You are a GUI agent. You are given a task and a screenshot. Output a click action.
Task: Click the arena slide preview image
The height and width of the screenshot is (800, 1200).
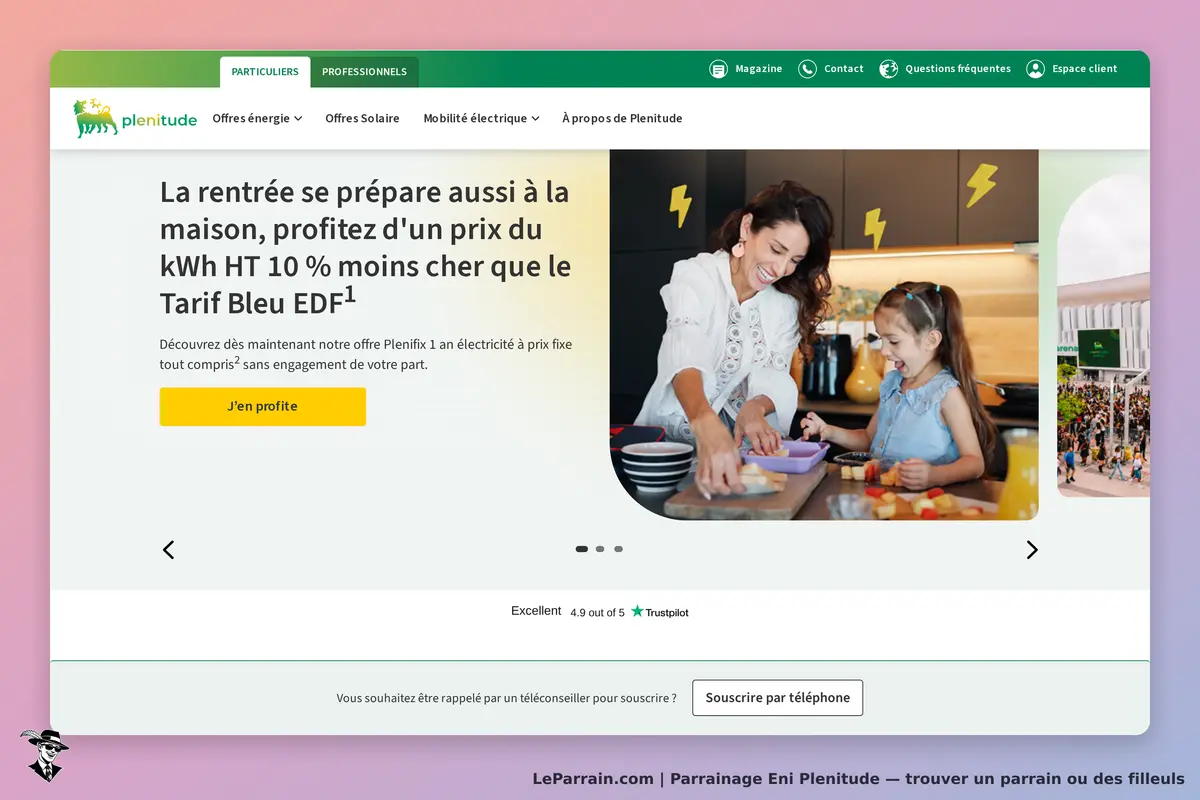click(x=1103, y=335)
